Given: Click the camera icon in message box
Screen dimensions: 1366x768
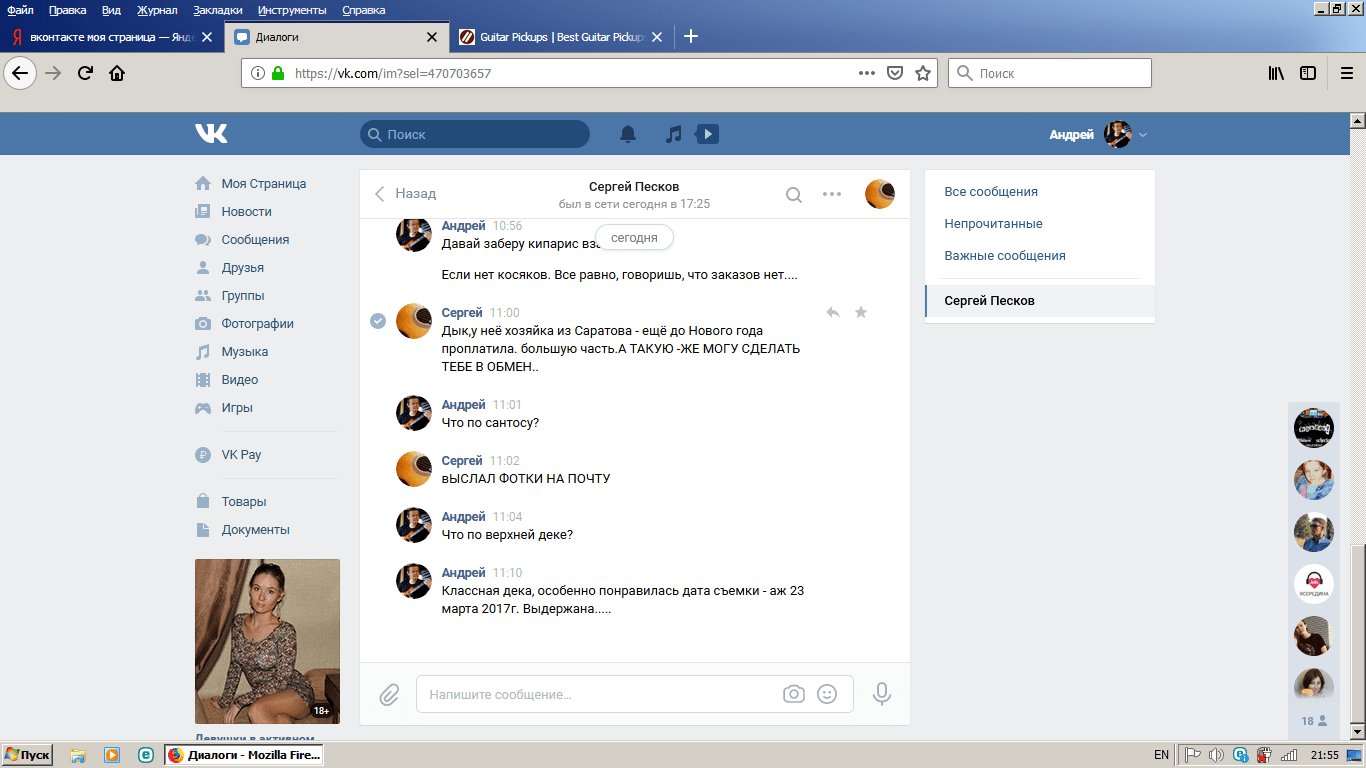Looking at the screenshot, I should (793, 694).
